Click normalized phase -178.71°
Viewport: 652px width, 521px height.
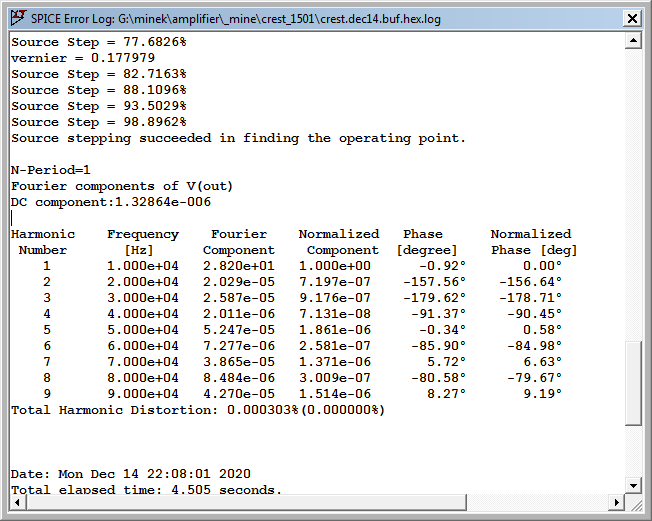pyautogui.click(x=531, y=298)
